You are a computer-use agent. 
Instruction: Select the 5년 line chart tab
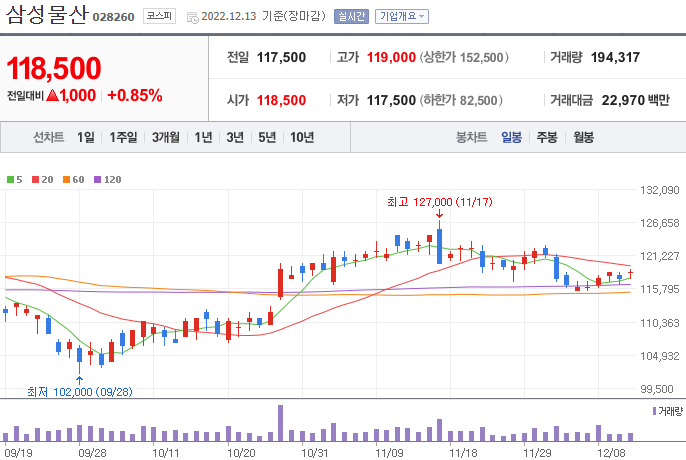(x=267, y=137)
